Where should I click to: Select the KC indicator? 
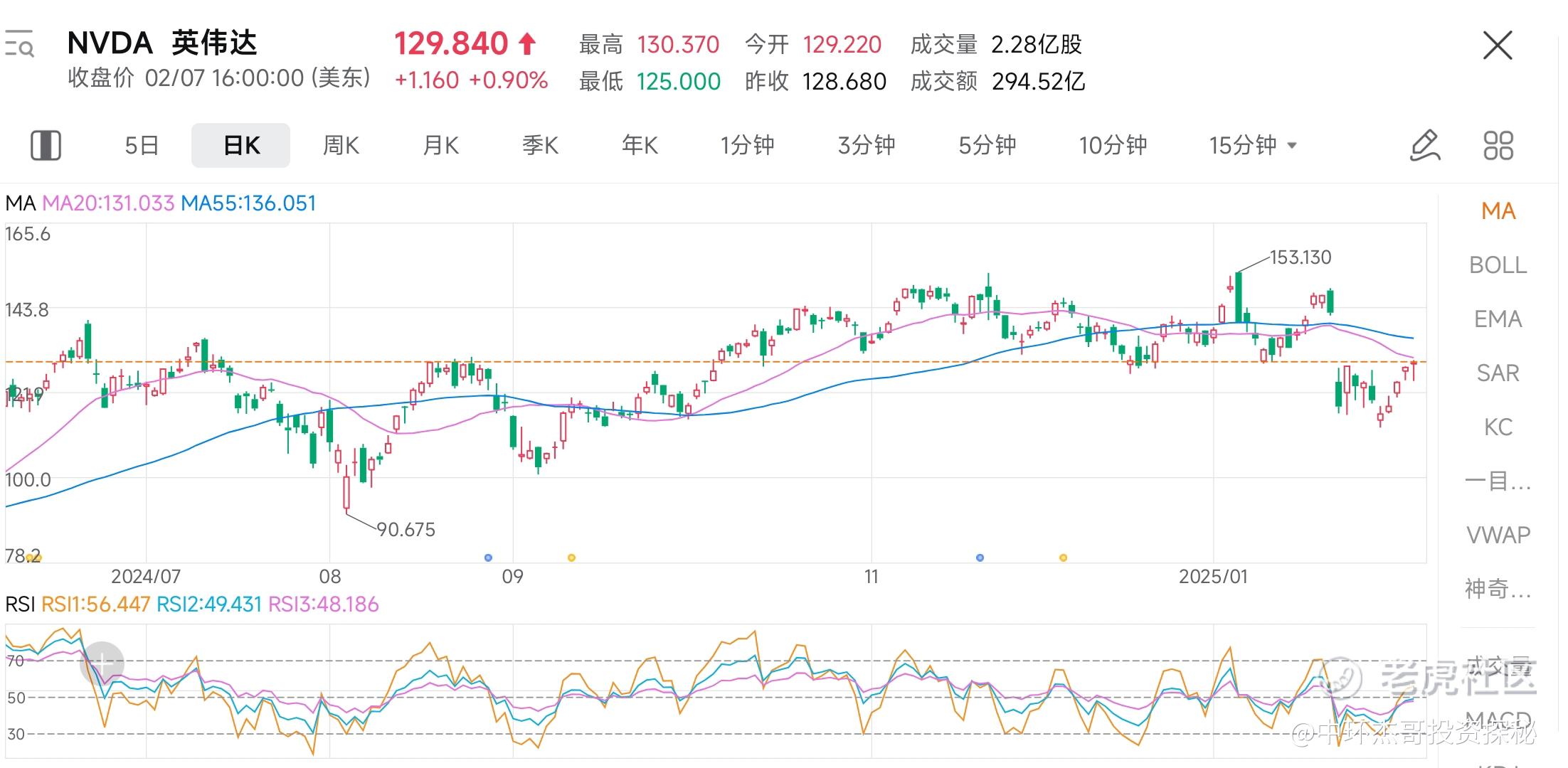[1498, 427]
